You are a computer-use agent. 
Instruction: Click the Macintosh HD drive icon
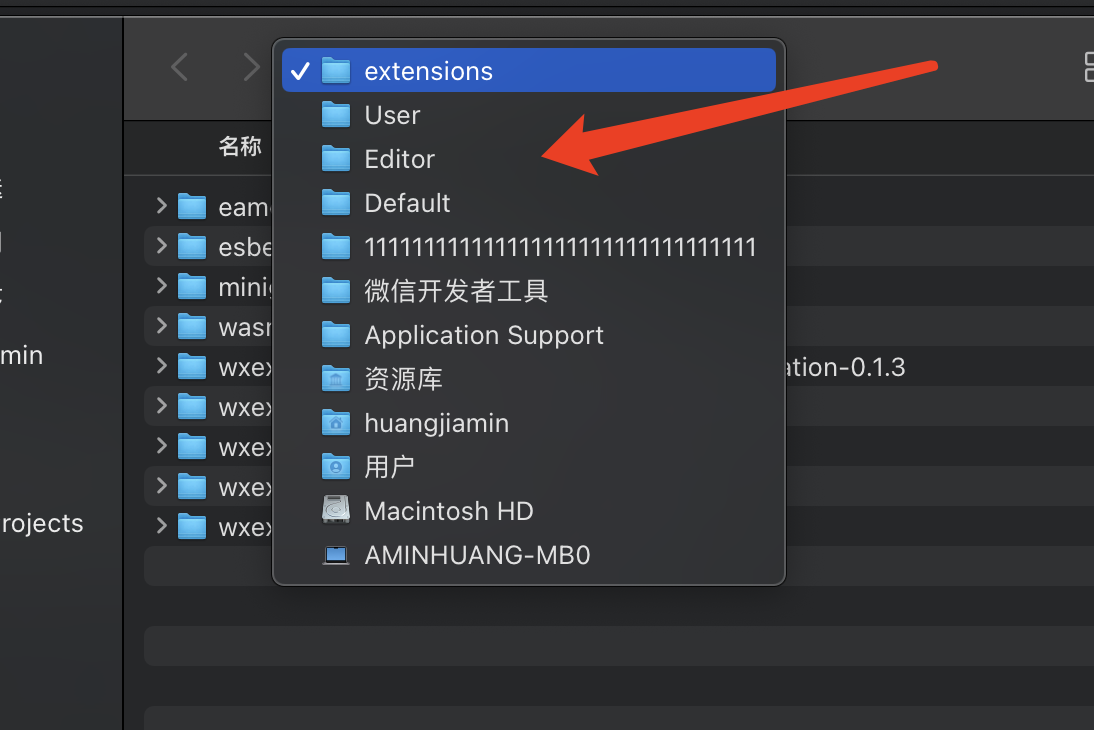[x=336, y=510]
